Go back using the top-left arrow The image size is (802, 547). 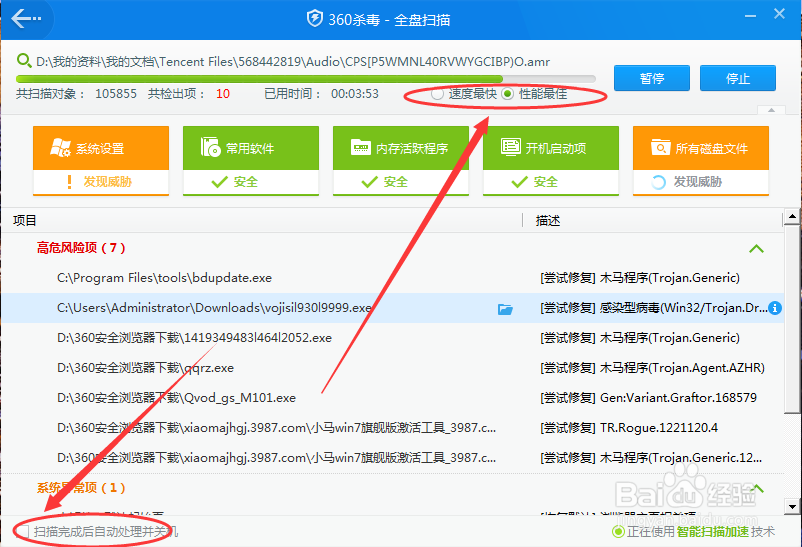(26, 19)
